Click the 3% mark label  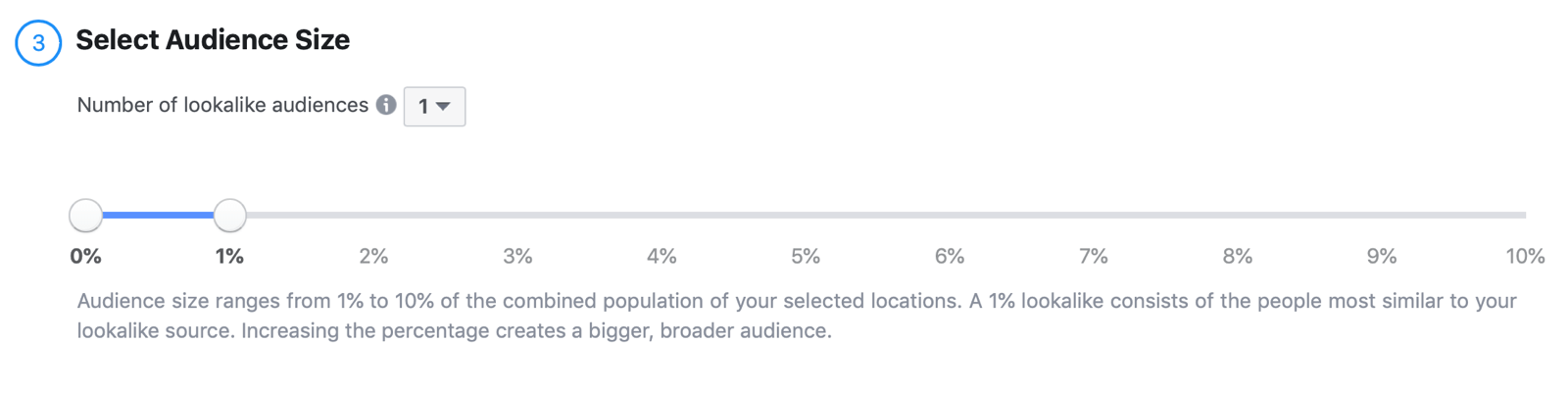click(x=517, y=257)
